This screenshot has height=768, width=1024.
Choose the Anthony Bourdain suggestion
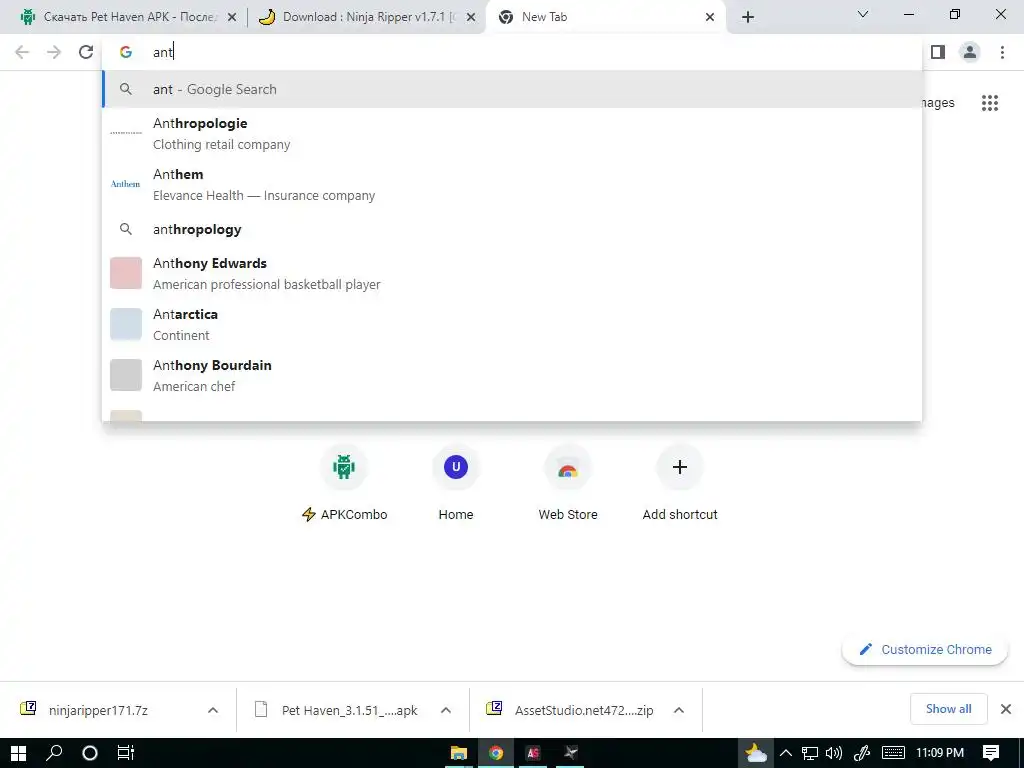[x=512, y=375]
